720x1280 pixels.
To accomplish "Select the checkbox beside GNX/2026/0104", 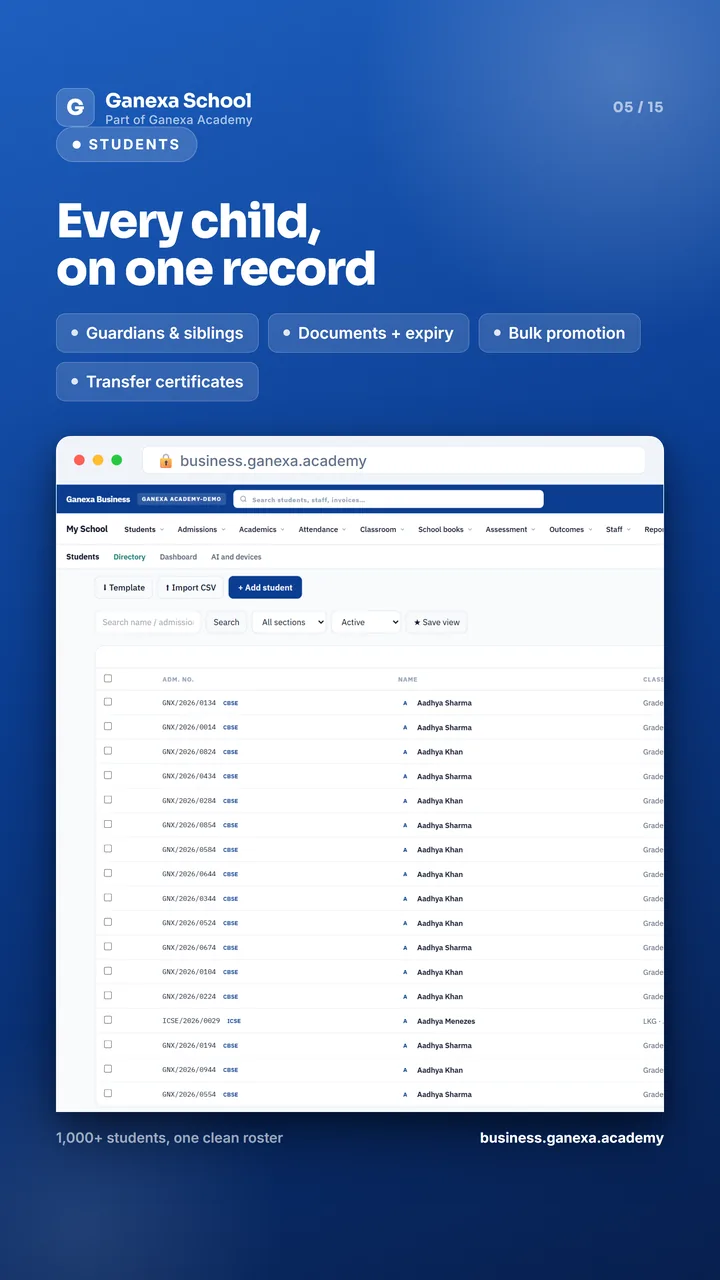I will point(108,971).
